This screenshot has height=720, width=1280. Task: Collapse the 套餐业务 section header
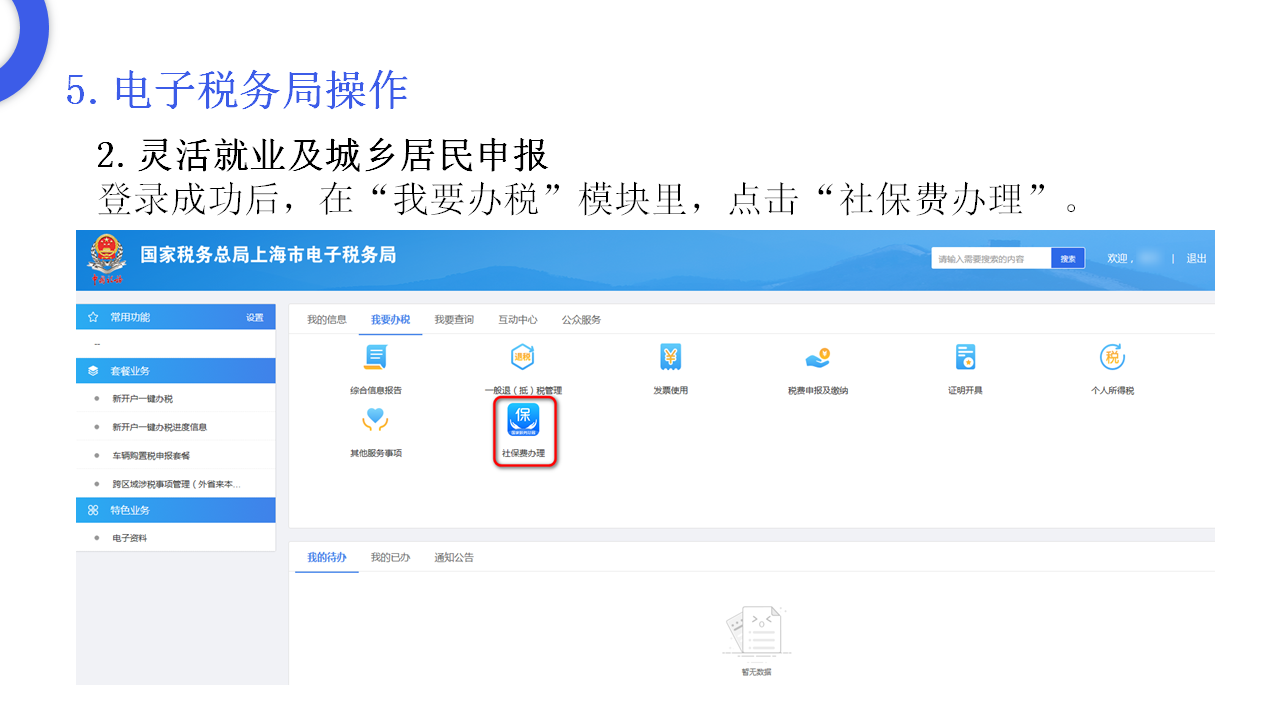176,371
